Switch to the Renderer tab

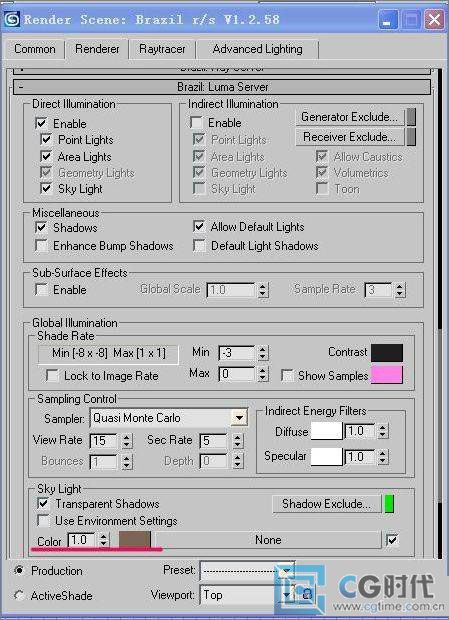pos(97,49)
